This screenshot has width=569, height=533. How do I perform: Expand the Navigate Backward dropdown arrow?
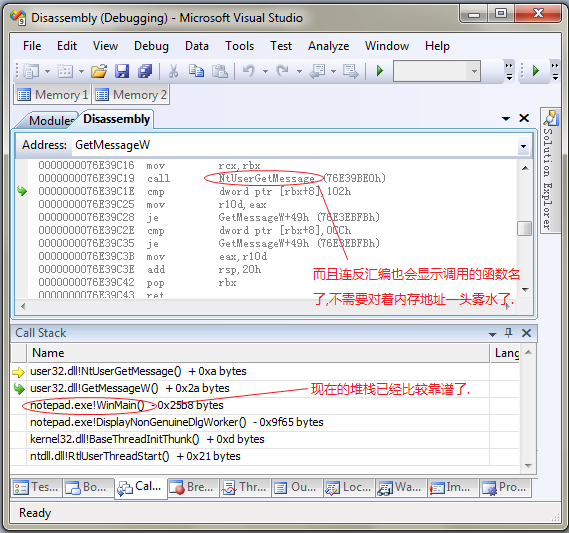[x=333, y=71]
